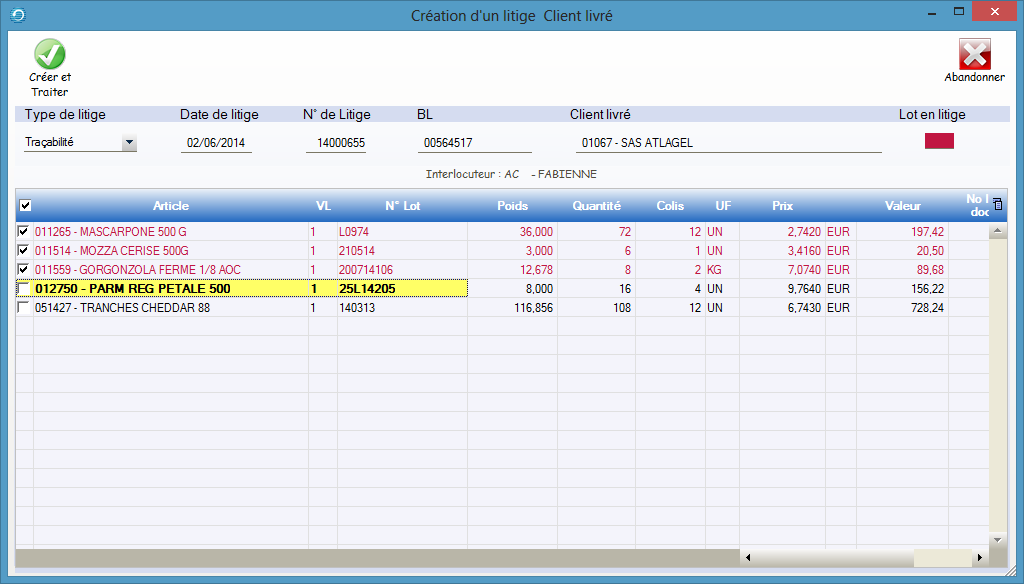The image size is (1024, 584).
Task: Click the horizontal scrollbar right arrow
Action: coord(980,557)
